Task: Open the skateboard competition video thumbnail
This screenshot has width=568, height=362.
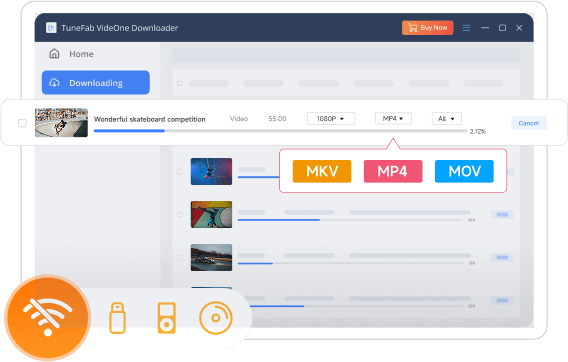Action: pos(61,122)
